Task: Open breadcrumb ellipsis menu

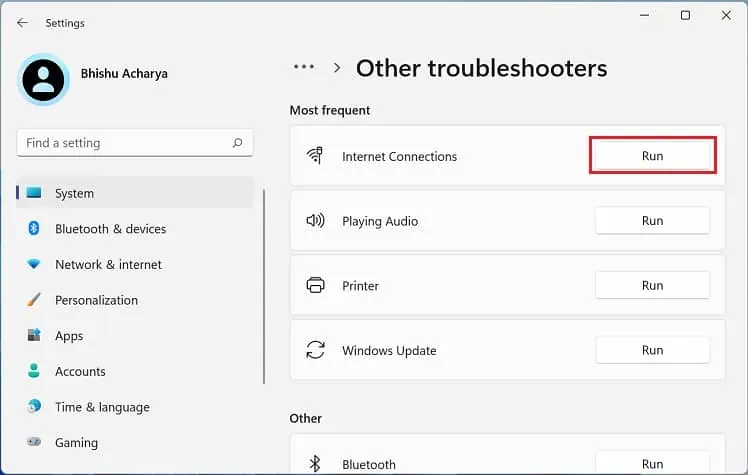Action: click(304, 67)
